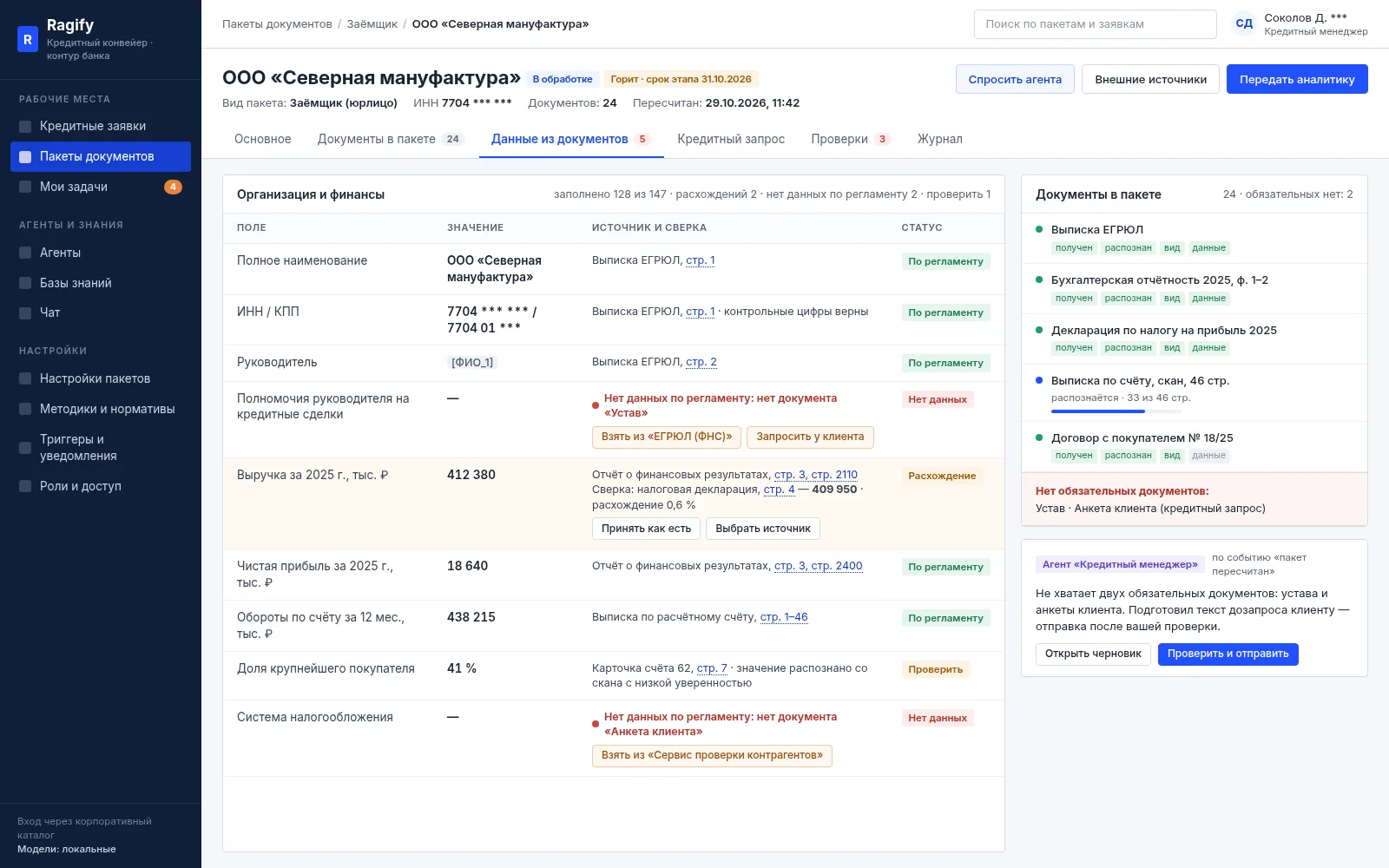
Task: Open Внешние источники
Action: point(1150,79)
